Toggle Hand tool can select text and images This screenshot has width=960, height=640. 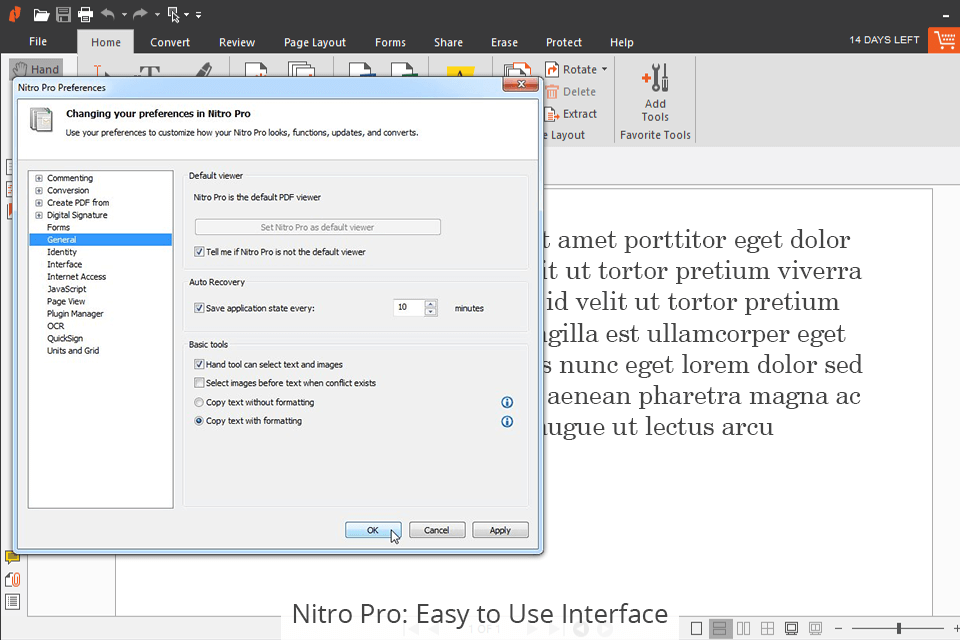click(x=199, y=364)
